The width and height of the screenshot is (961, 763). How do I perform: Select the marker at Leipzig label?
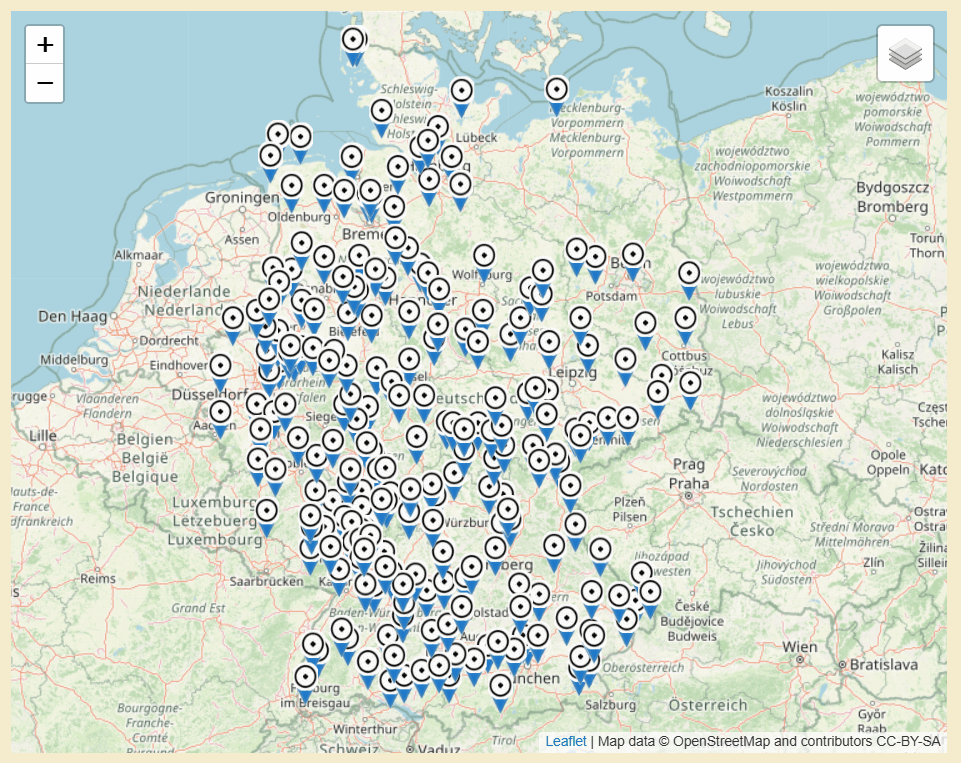[x=549, y=349]
